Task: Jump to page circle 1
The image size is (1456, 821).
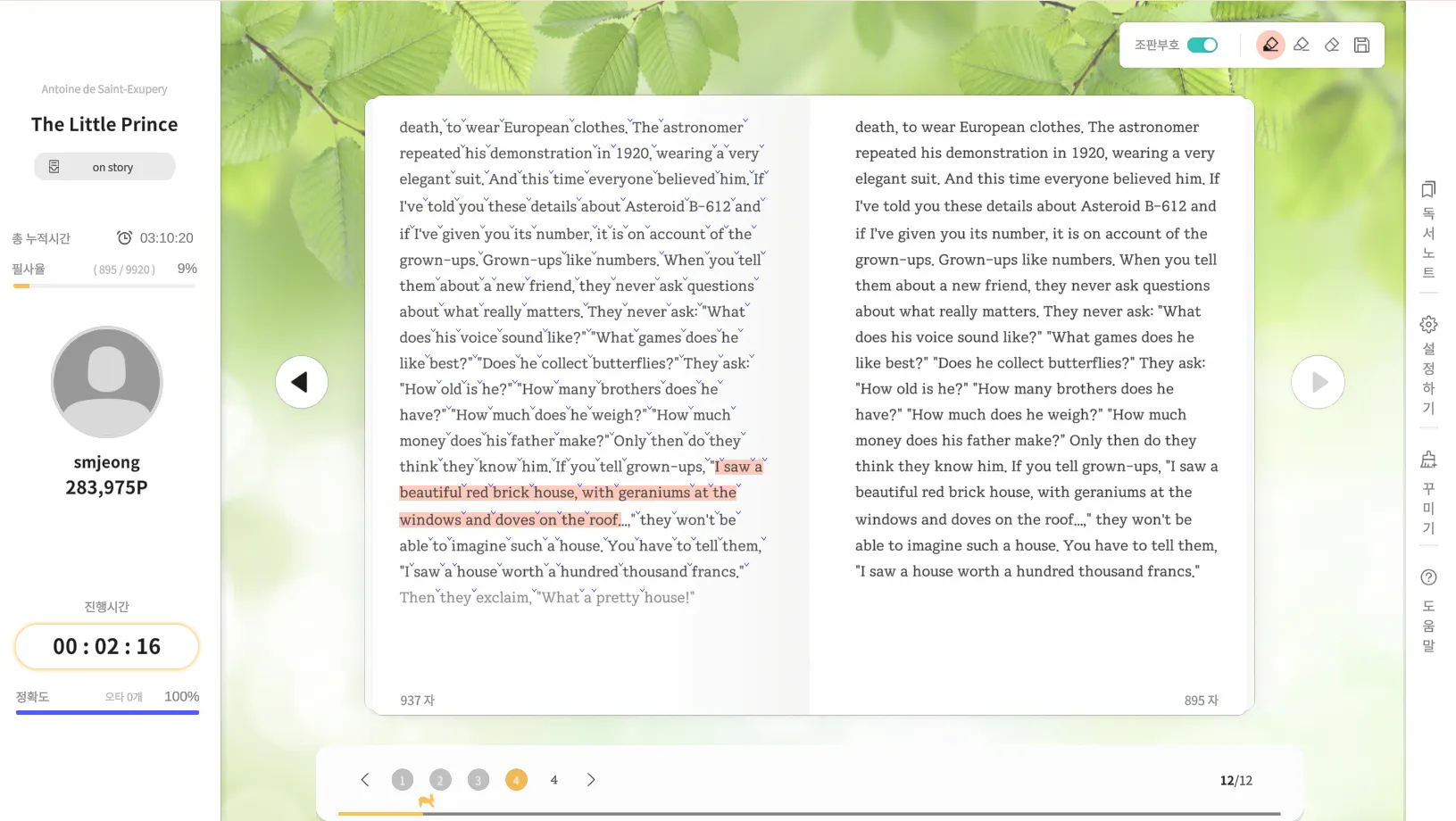Action: tap(403, 780)
